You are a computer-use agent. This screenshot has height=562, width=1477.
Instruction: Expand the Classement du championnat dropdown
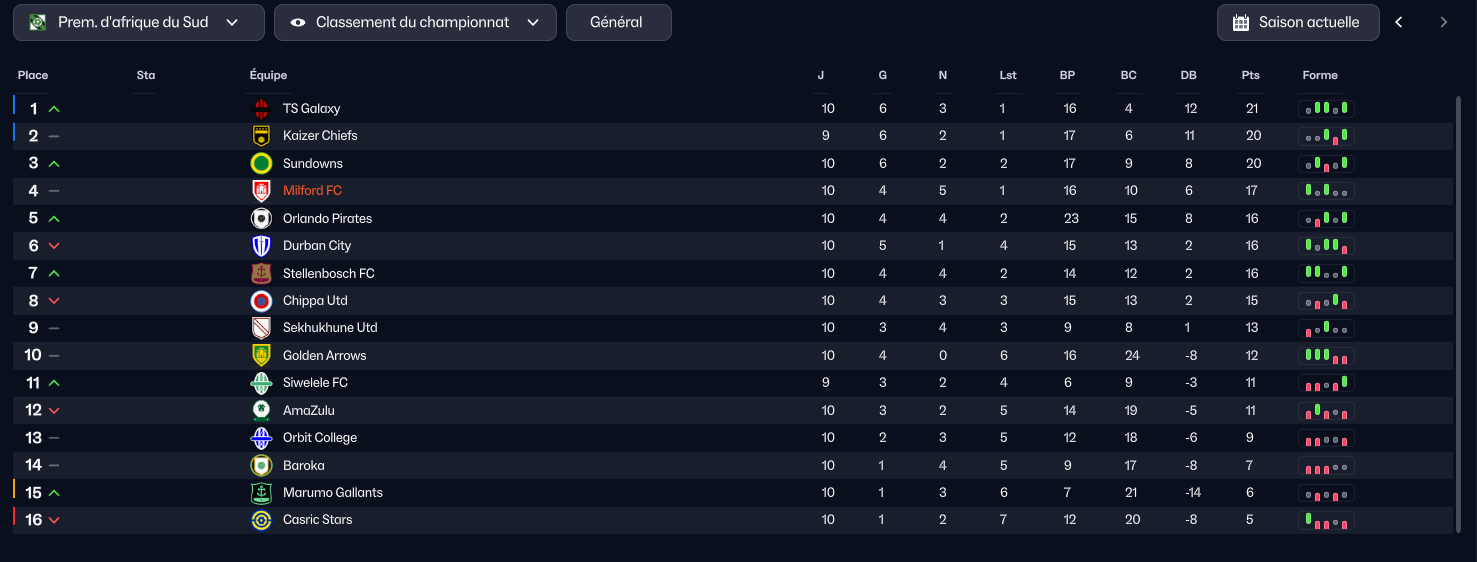pyautogui.click(x=415, y=22)
